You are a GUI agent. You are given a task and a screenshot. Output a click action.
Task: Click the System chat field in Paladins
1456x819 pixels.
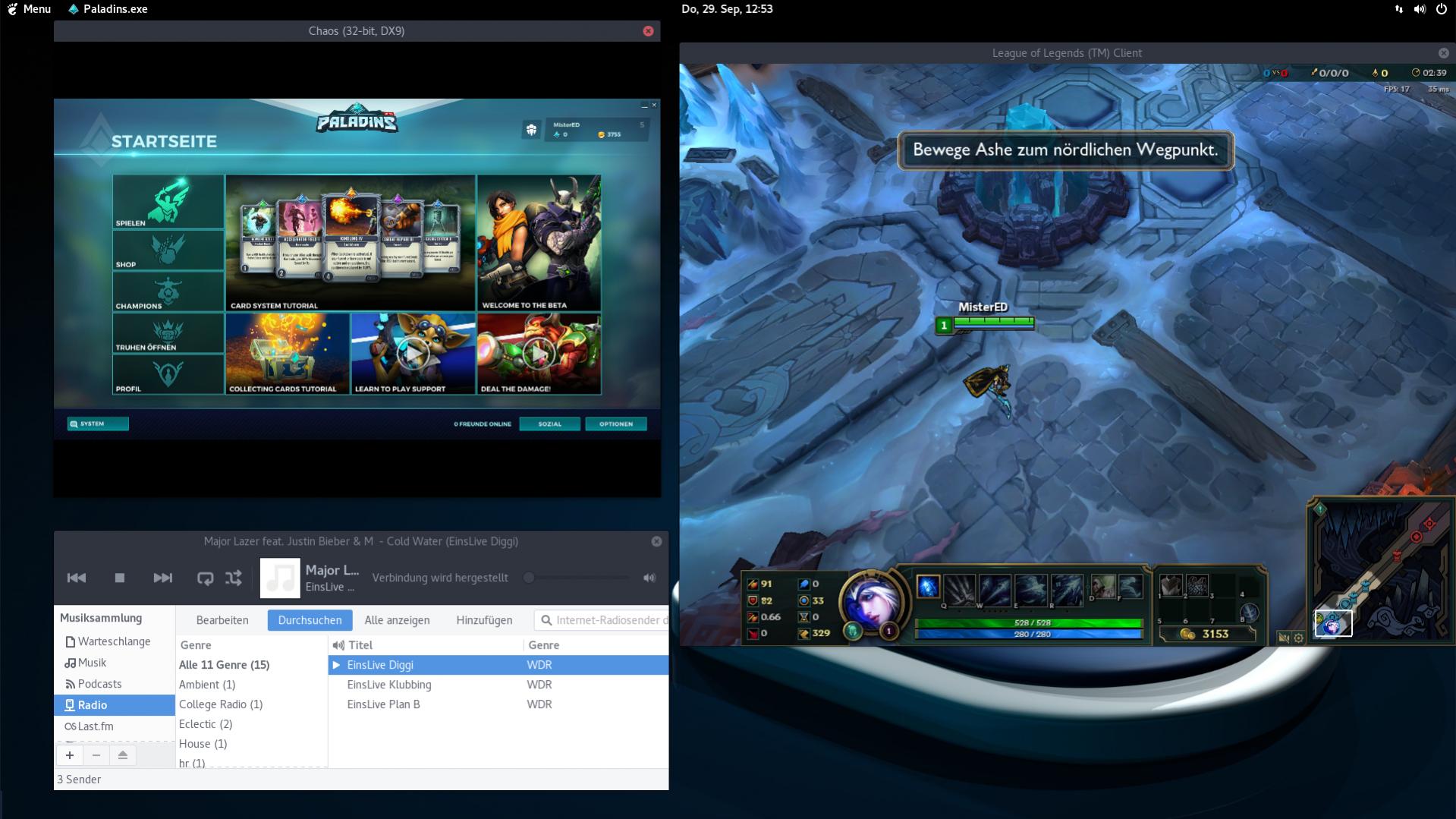(x=98, y=424)
